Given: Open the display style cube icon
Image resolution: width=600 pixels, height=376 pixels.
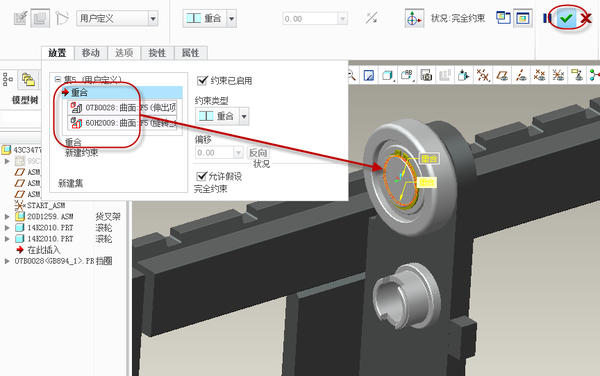Looking at the screenshot, I should (388, 75).
